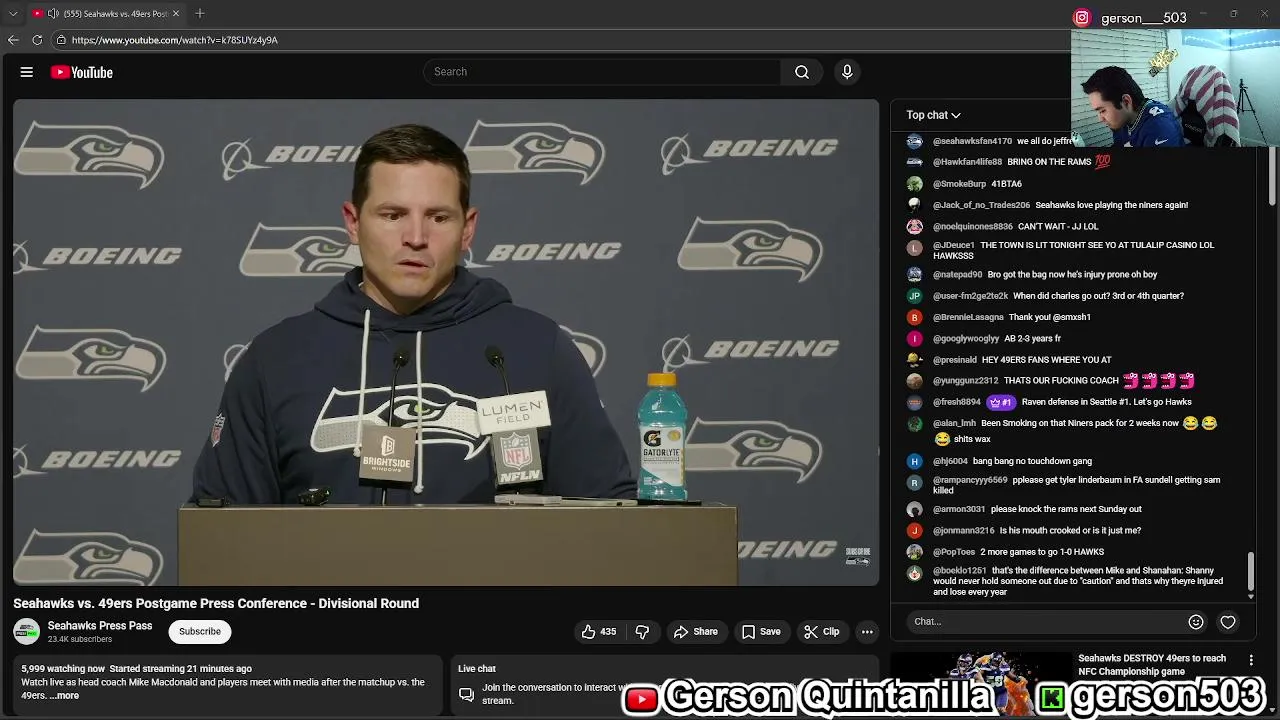Image resolution: width=1280 pixels, height=720 pixels.
Task: Click the webcam overlay thumbnail
Action: [1175, 88]
